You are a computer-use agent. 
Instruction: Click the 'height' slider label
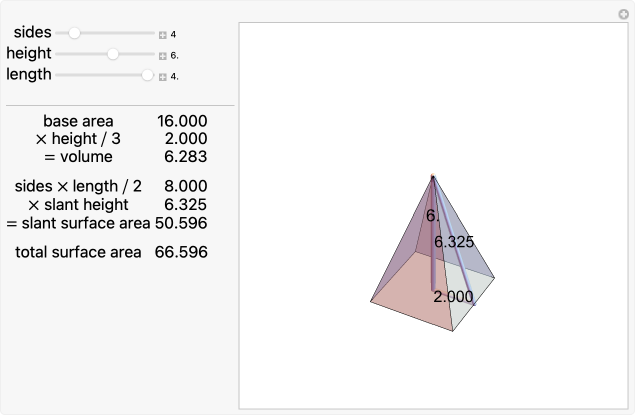pyautogui.click(x=29, y=54)
